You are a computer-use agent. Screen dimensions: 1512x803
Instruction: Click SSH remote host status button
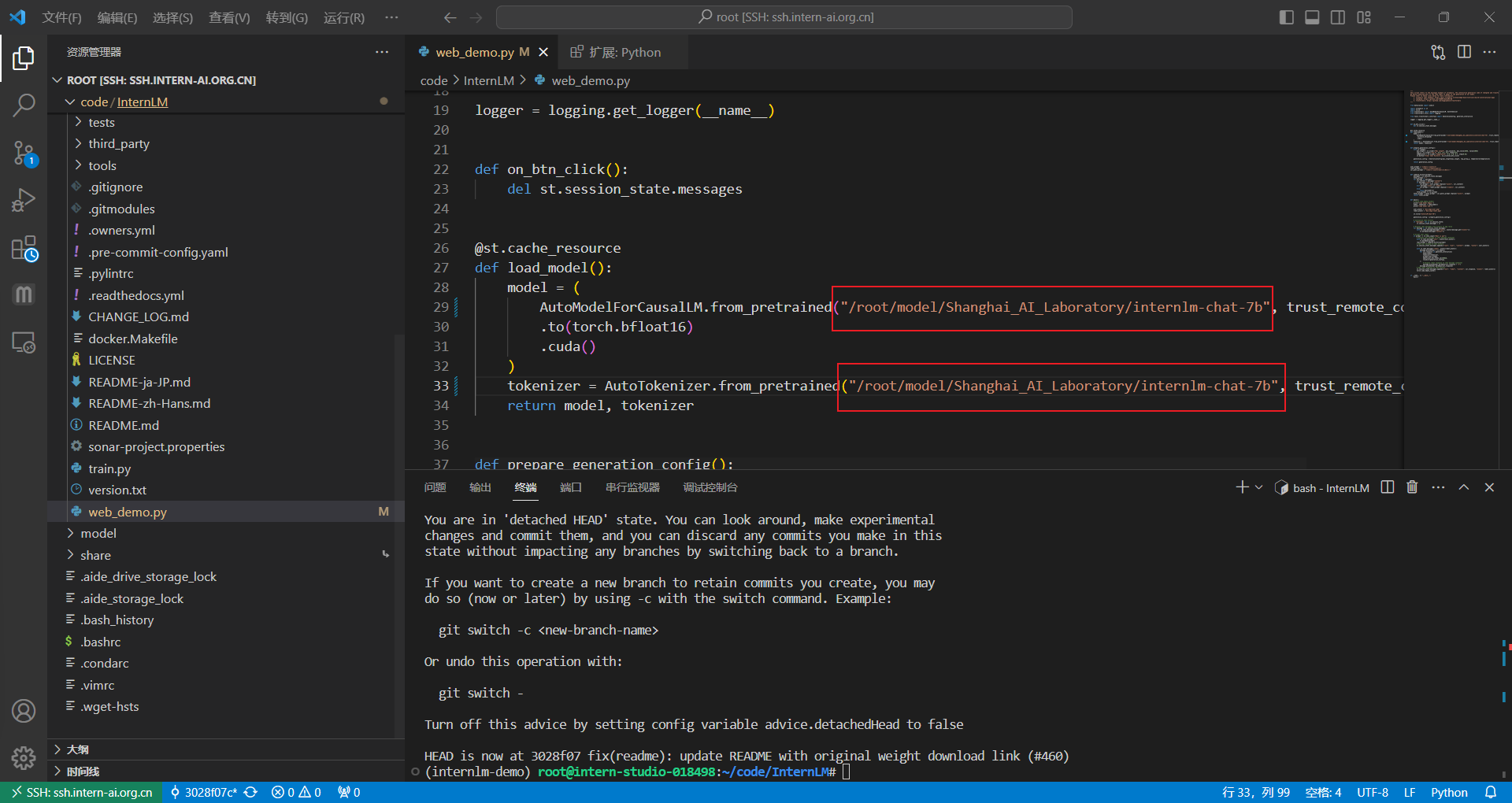point(81,792)
